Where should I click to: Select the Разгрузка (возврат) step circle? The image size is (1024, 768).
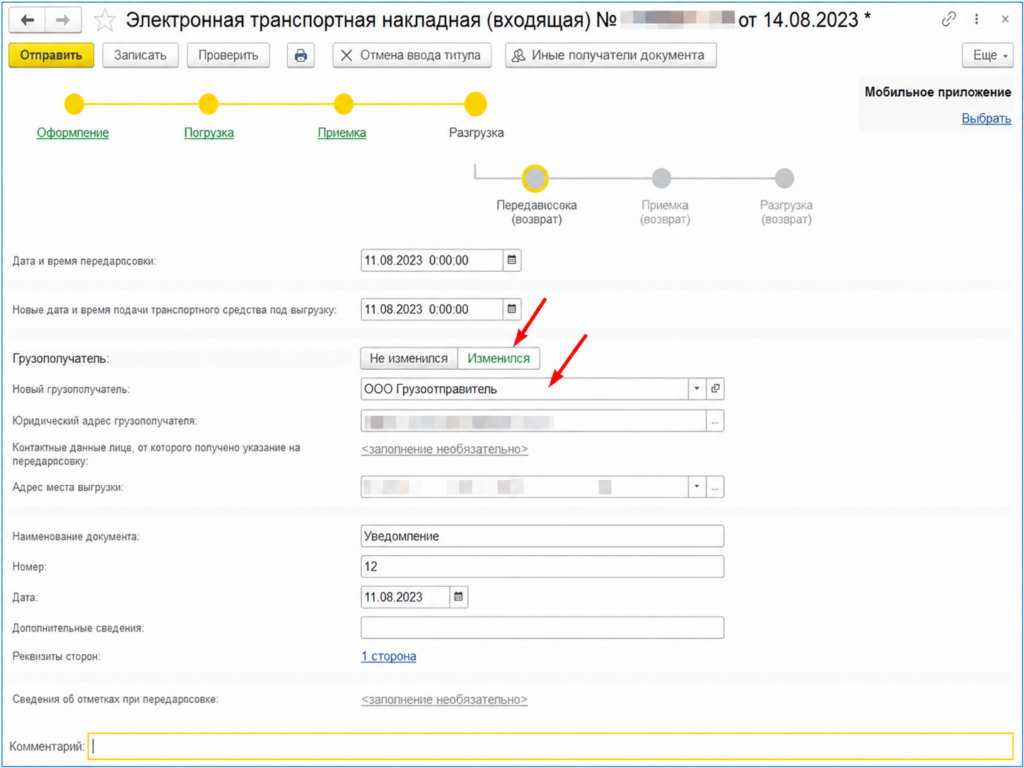(784, 178)
